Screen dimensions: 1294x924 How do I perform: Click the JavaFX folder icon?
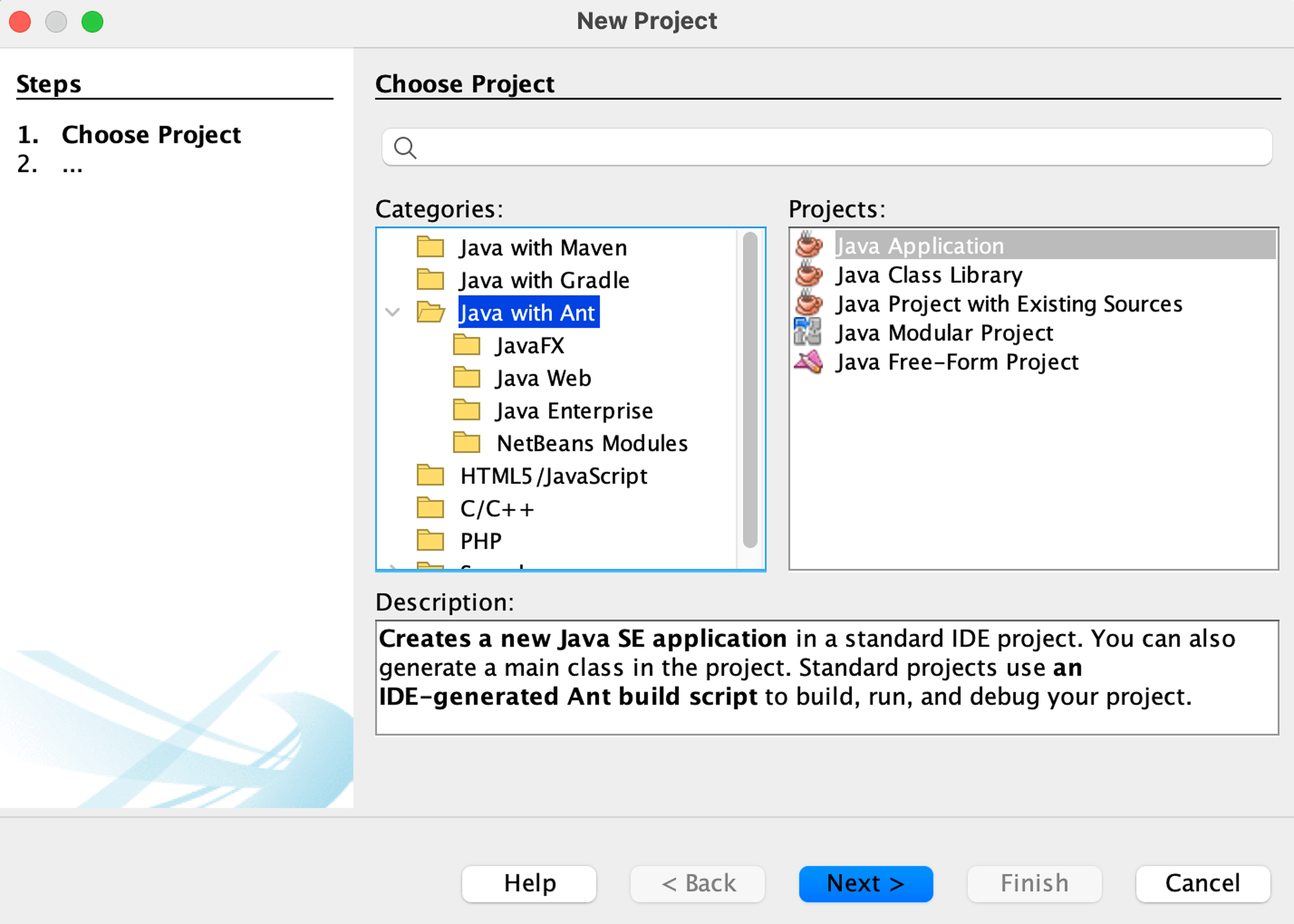(467, 345)
